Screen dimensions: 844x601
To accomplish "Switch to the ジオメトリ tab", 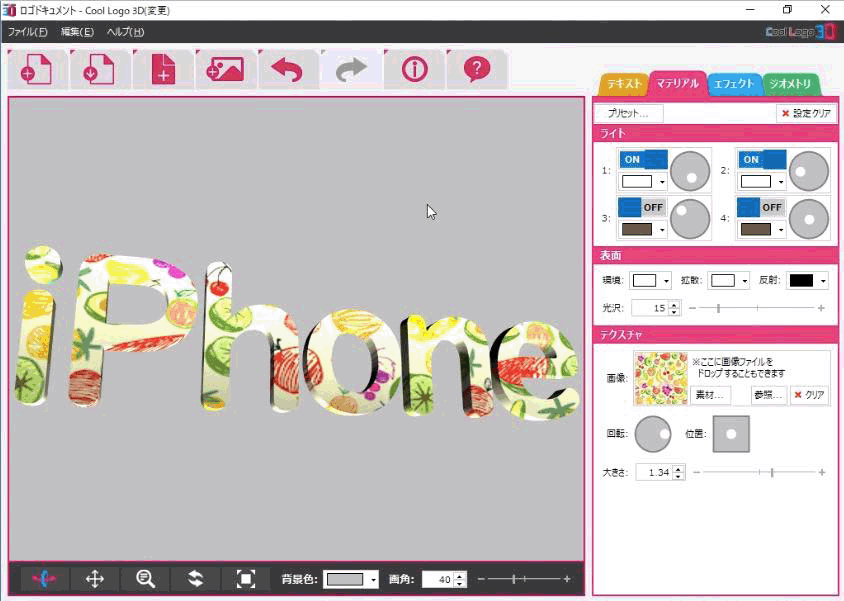I will point(790,84).
